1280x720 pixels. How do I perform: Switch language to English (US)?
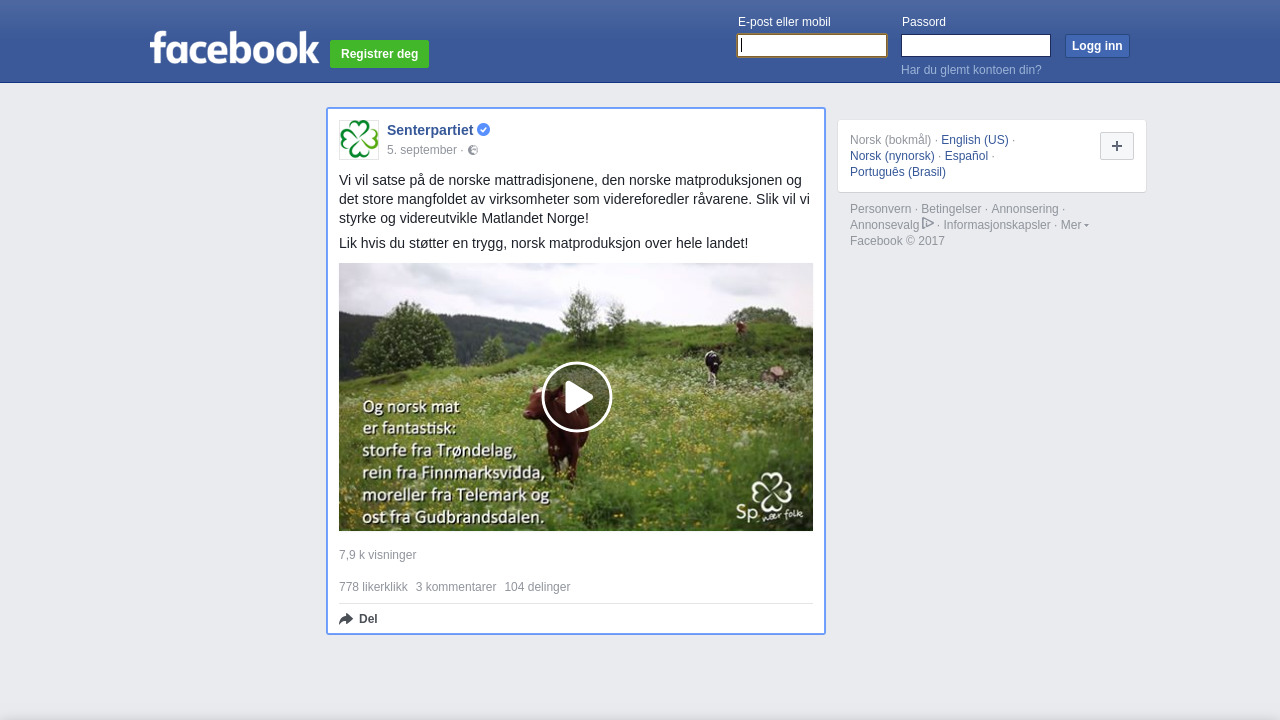tap(975, 140)
